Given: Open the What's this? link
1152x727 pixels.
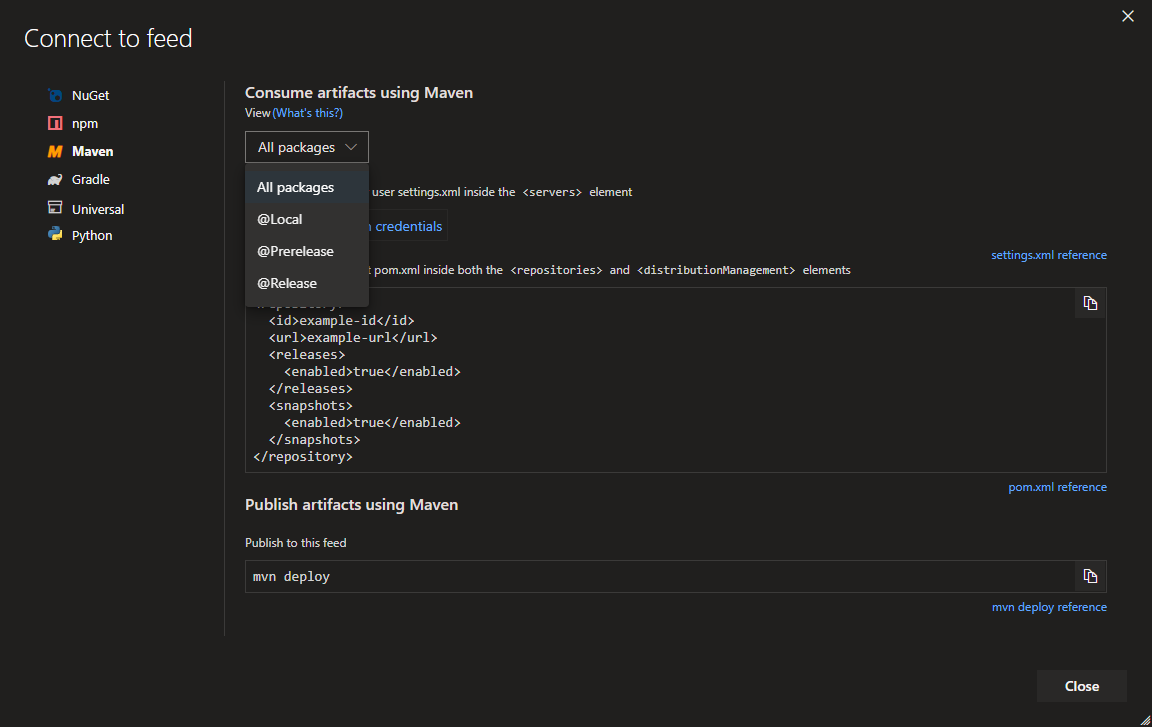Looking at the screenshot, I should click(x=307, y=113).
